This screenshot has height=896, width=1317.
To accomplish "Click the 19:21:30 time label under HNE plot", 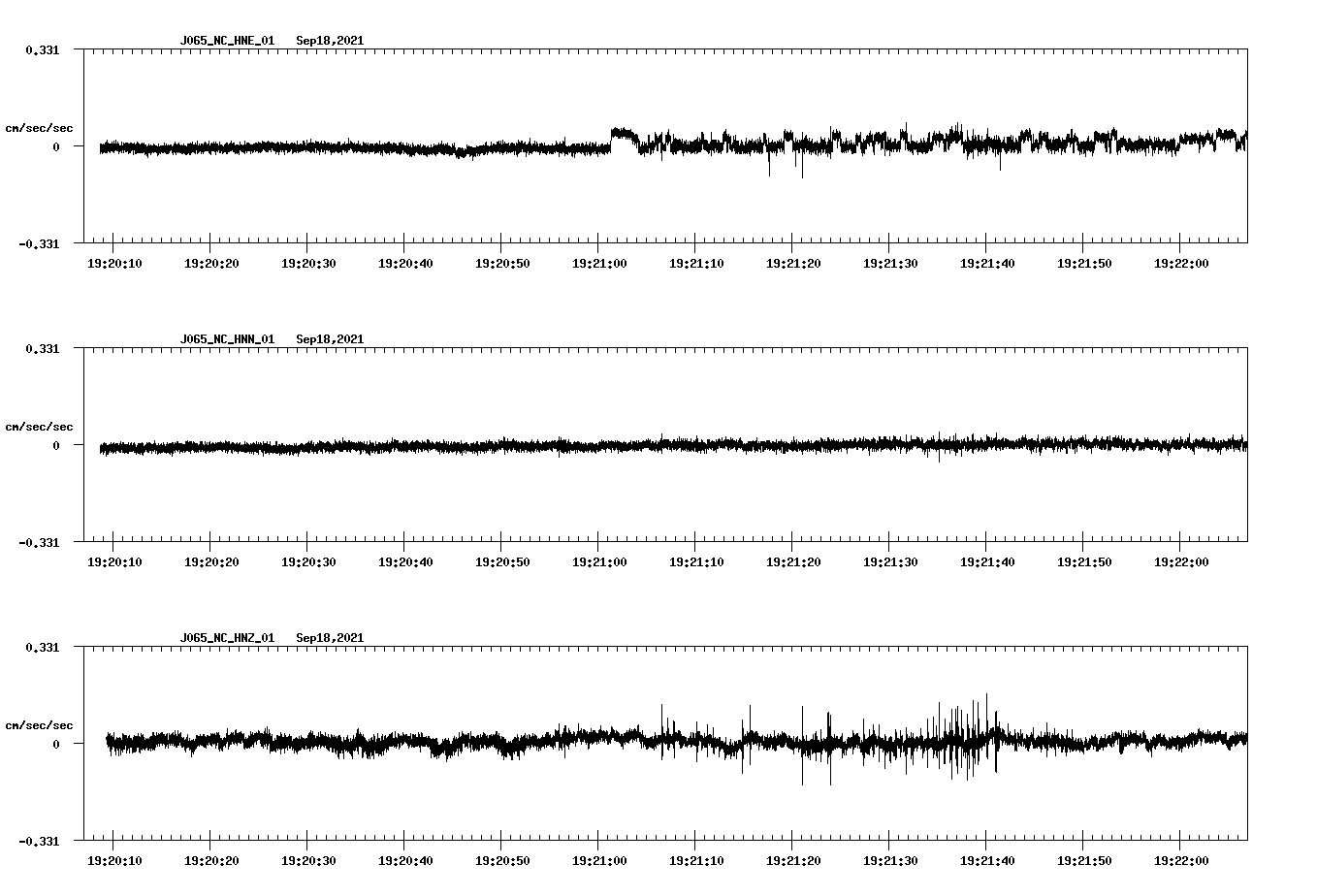I will pyautogui.click(x=889, y=264).
